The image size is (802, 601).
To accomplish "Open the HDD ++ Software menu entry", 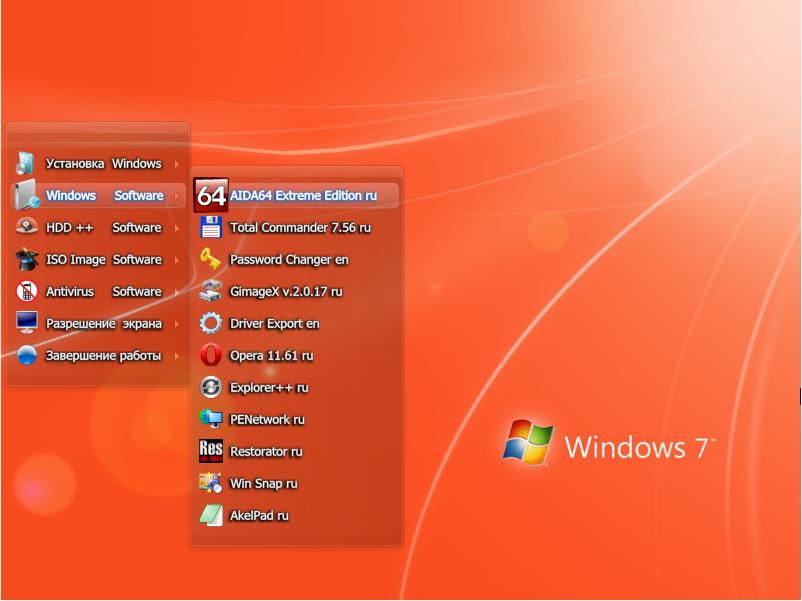I will (98, 227).
